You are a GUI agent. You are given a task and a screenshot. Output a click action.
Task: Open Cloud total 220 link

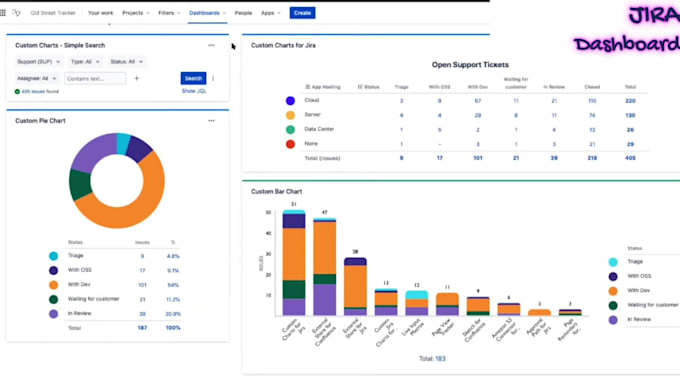coord(630,101)
